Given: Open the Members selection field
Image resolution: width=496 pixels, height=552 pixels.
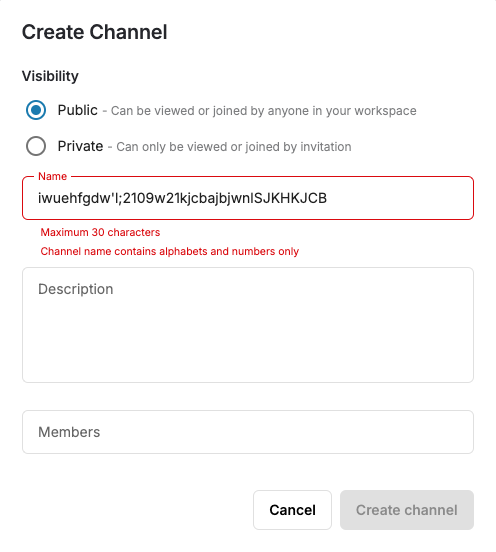Looking at the screenshot, I should point(248,432).
